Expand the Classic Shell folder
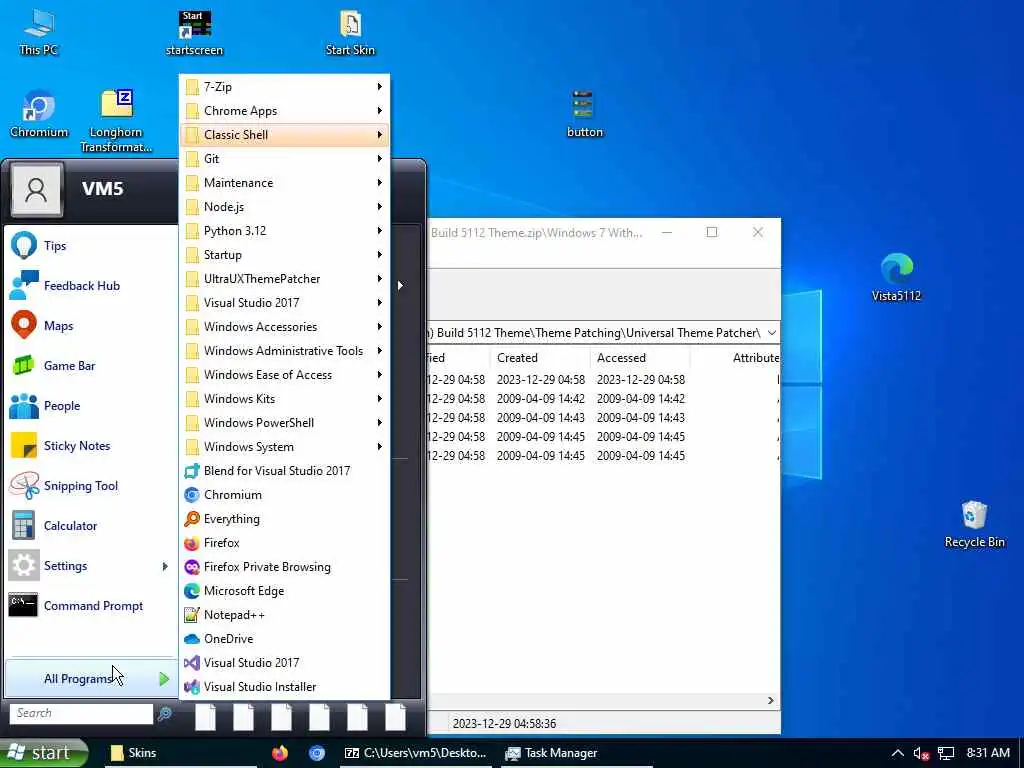The height and width of the screenshot is (768, 1024). tap(285, 135)
